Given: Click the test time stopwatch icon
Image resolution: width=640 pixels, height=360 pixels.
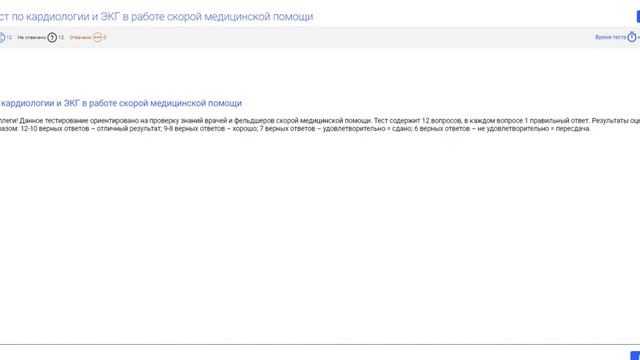Looking at the screenshot, I should [632, 37].
